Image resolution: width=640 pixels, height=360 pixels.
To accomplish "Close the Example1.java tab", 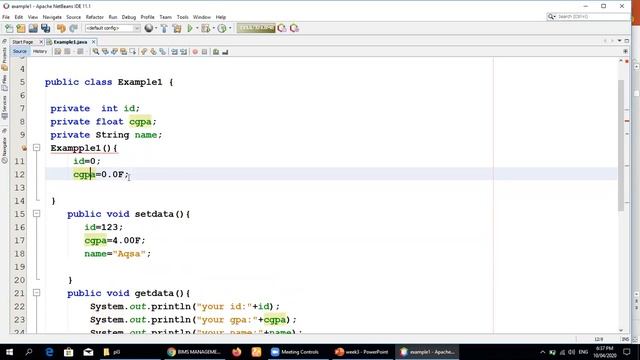I will 93,42.
